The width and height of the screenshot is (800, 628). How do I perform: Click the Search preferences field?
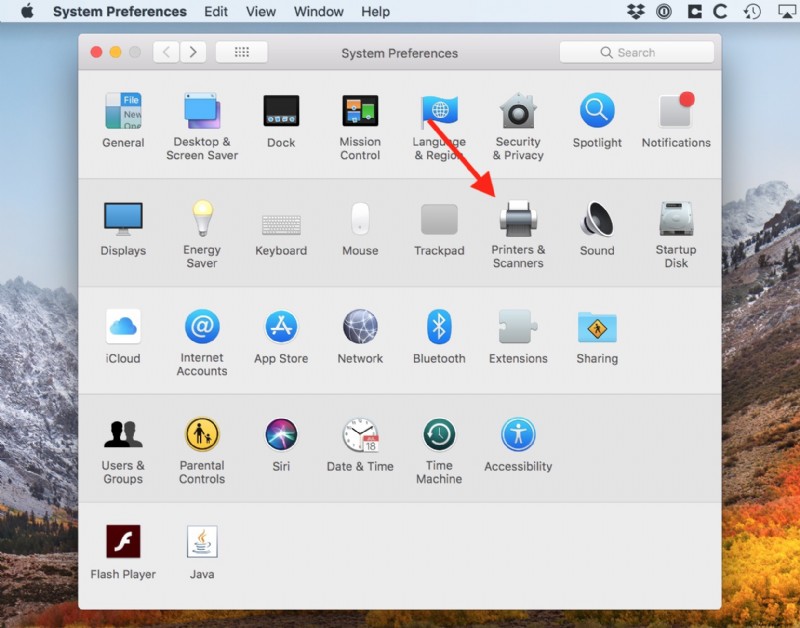636,52
